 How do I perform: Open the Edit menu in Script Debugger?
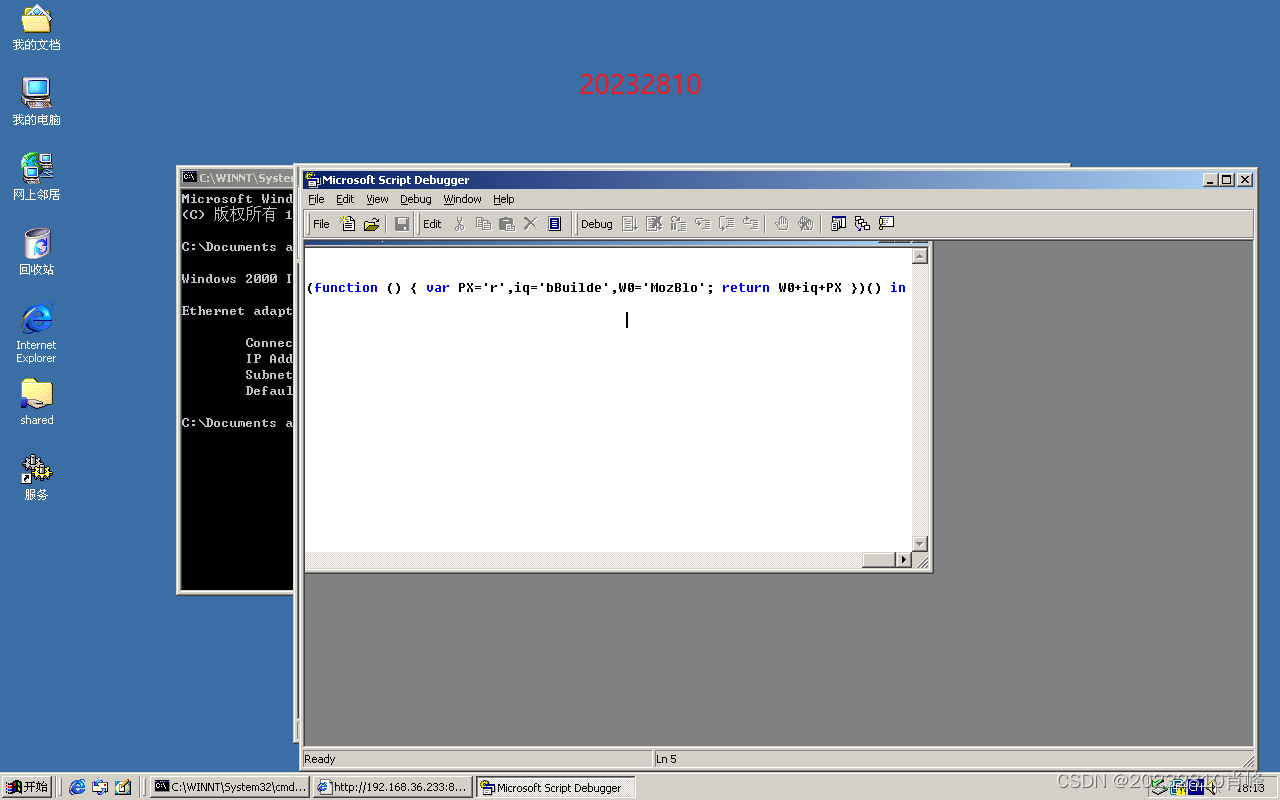pyautogui.click(x=345, y=199)
